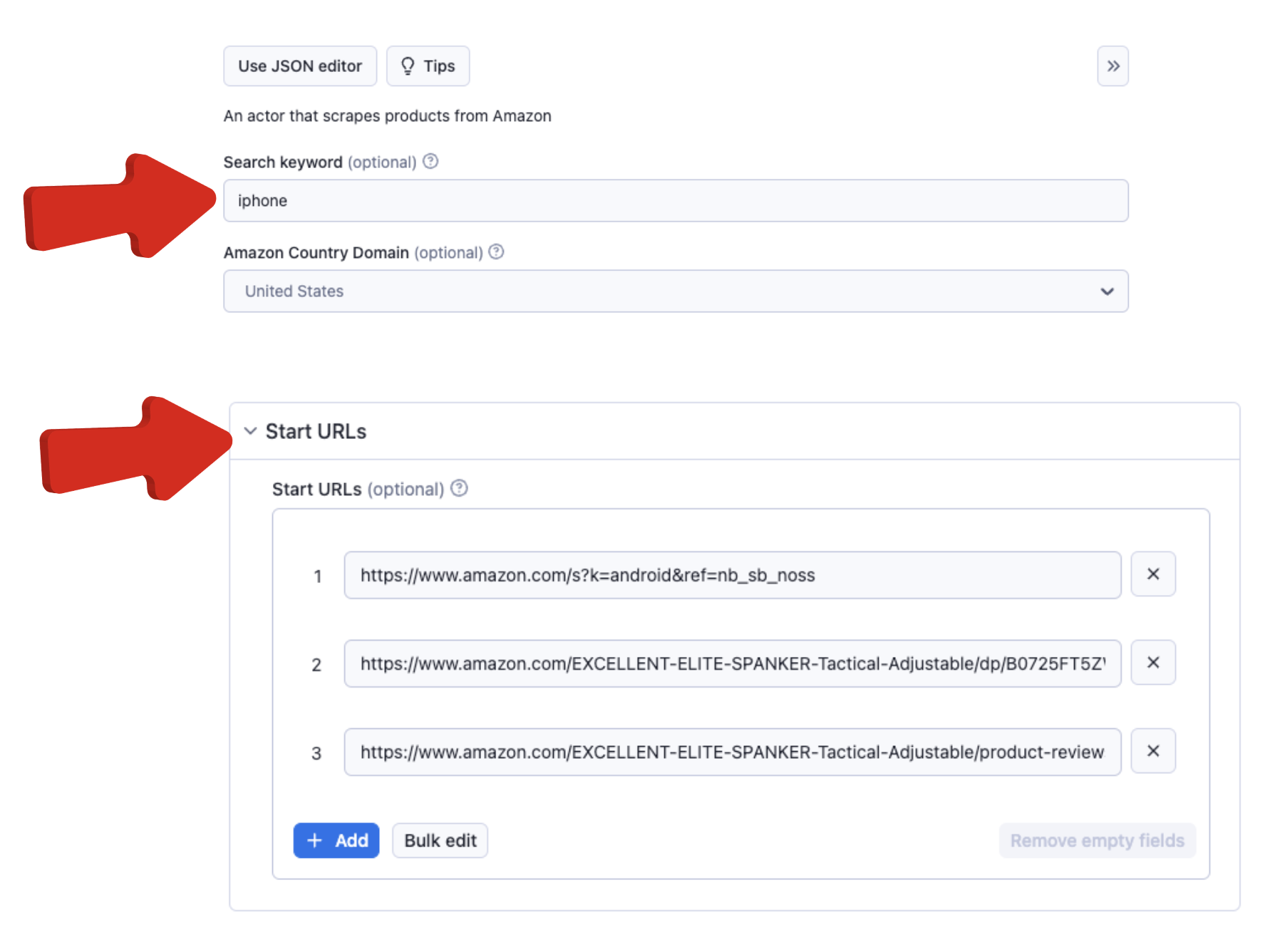The height and width of the screenshot is (952, 1280).
Task: Click the Amazon Country Domain help icon
Action: [x=496, y=252]
